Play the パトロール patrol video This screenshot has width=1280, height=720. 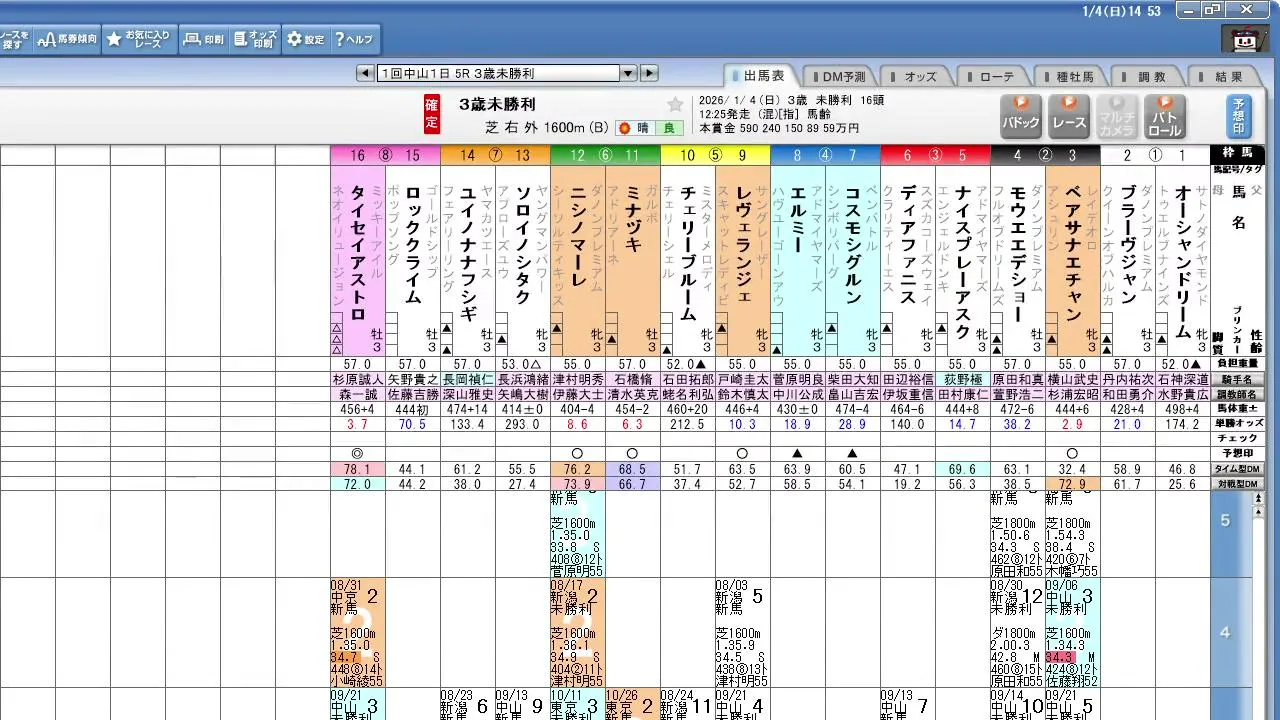pyautogui.click(x=1165, y=116)
